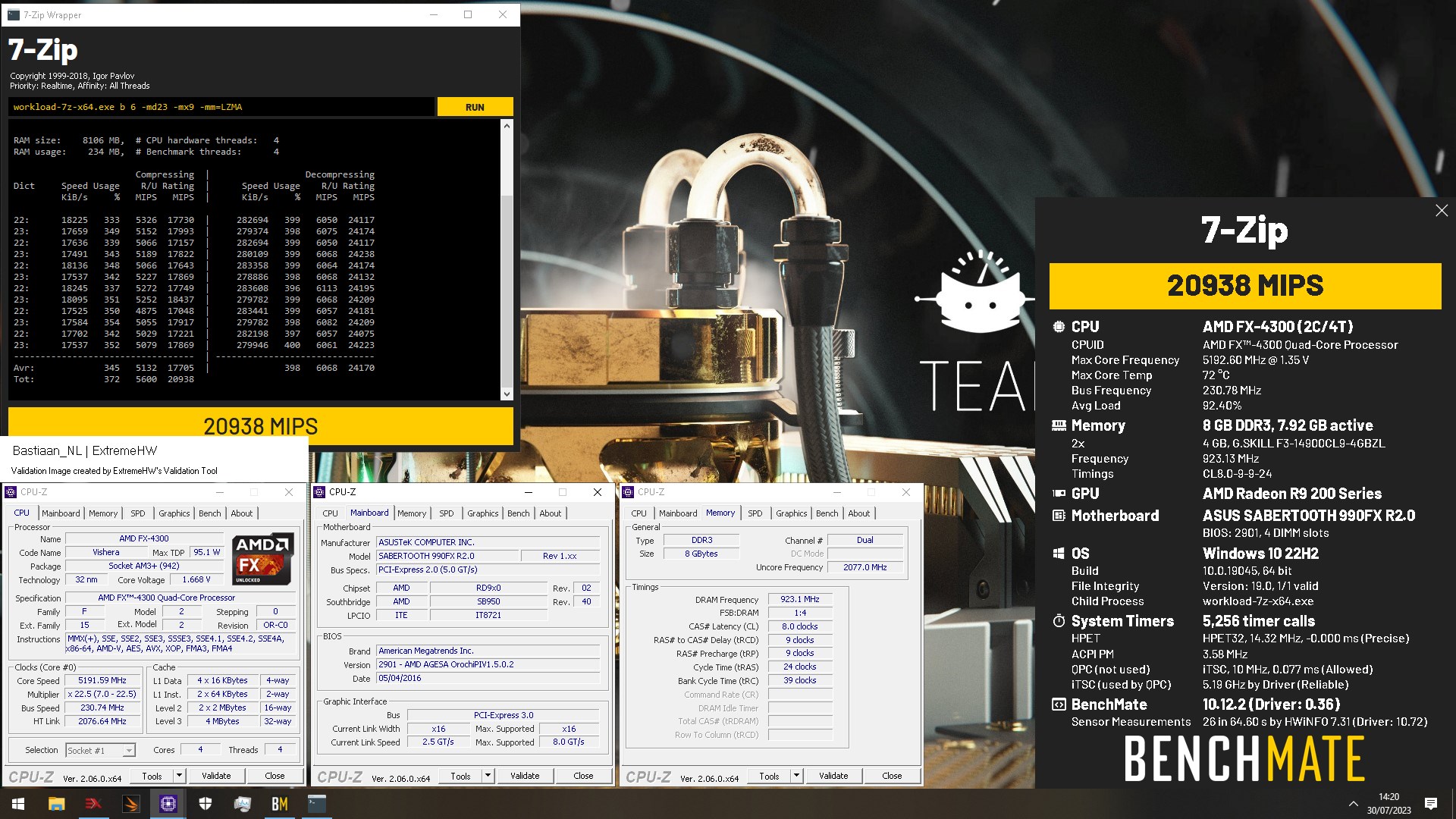Viewport: 1456px width, 819px height.
Task: Click the SABERTOOTH 990FX R2.0 model field
Action: click(447, 556)
